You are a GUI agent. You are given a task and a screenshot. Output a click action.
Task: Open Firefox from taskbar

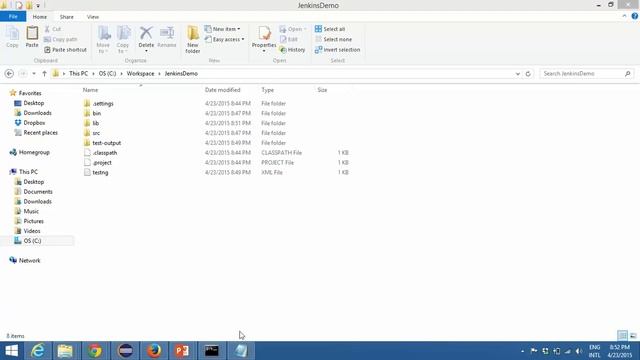154,351
